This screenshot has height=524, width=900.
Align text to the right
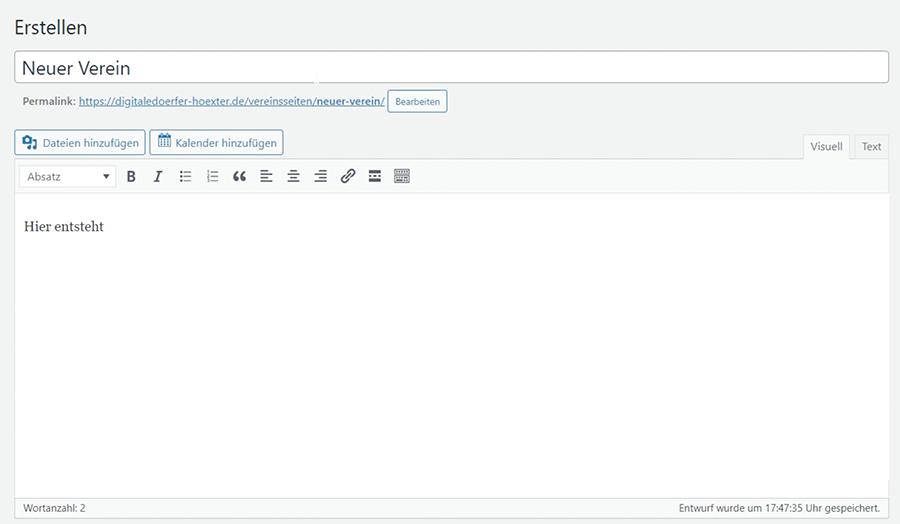pos(320,176)
